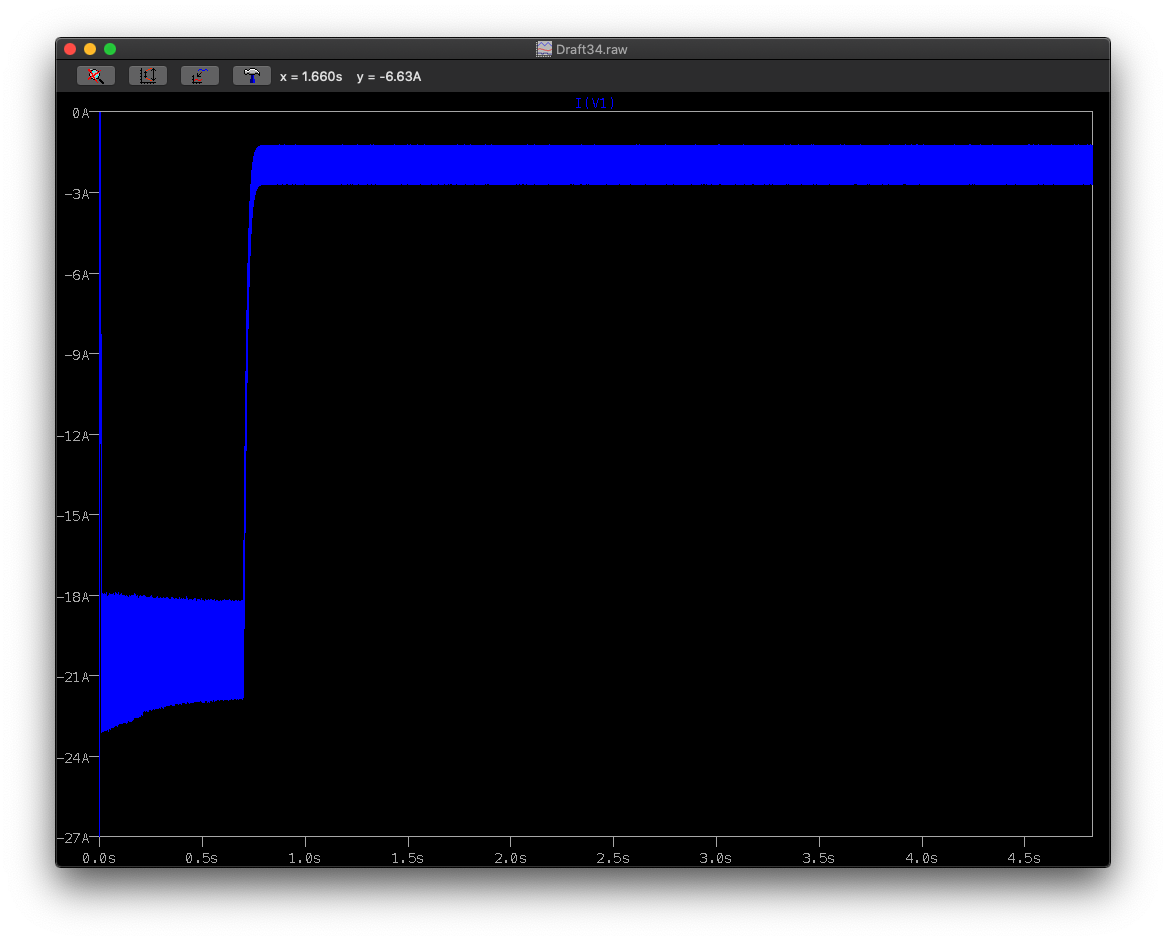Image resolution: width=1166 pixels, height=941 pixels.
Task: Click the -6A vertical axis label
Action: (x=77, y=275)
